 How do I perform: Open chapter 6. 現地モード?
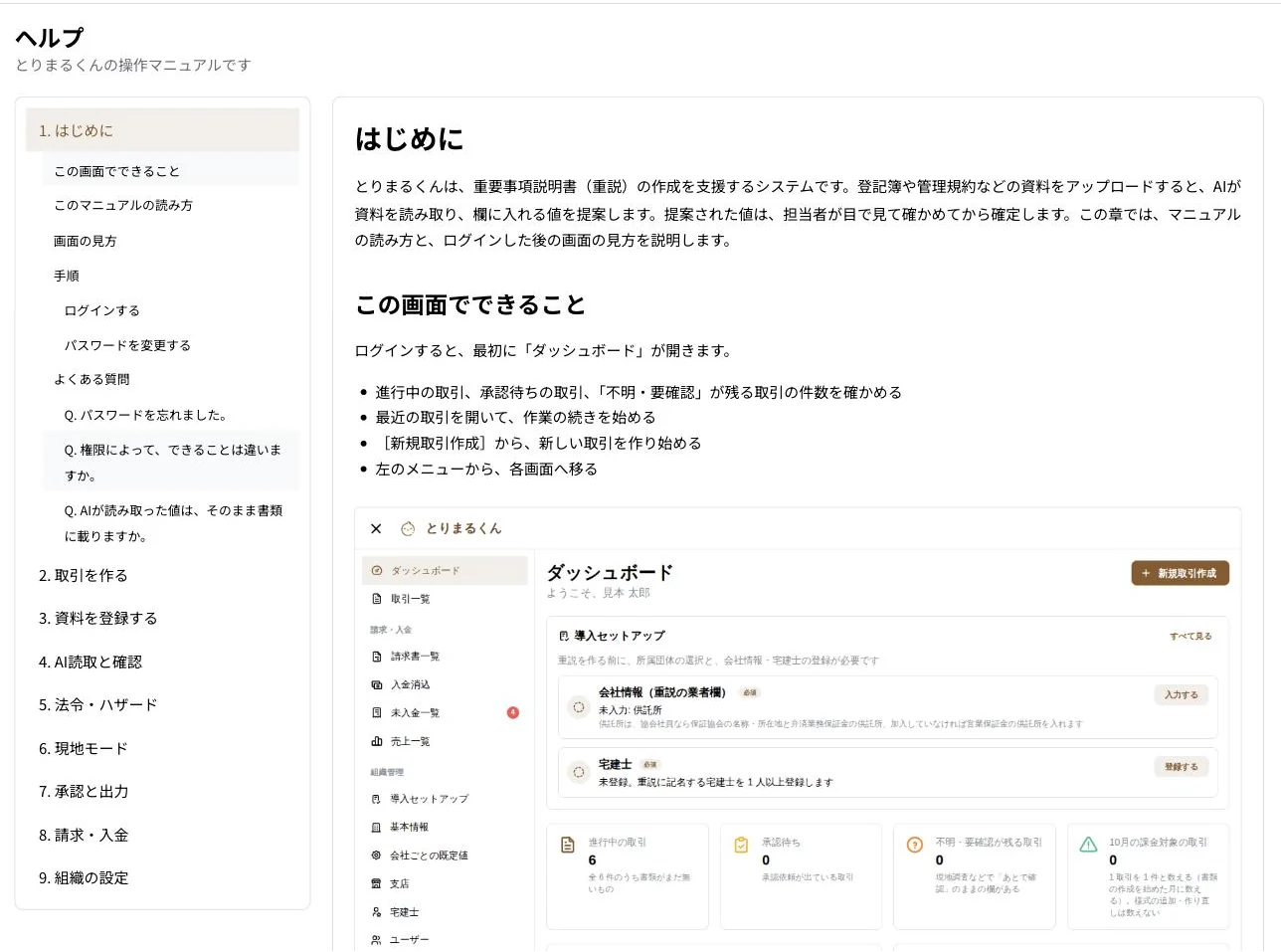[162, 748]
